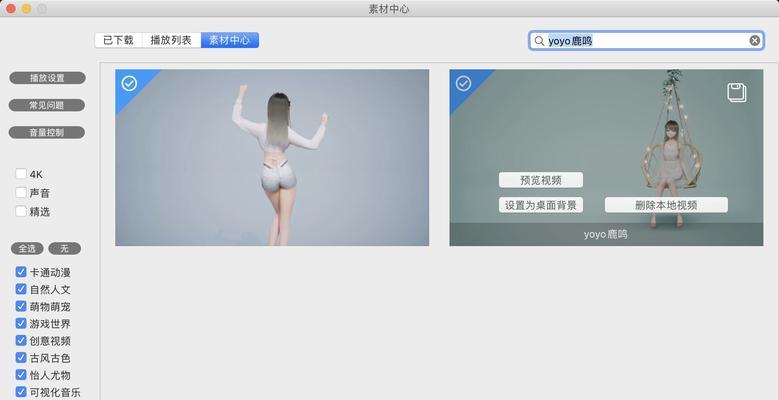Viewport: 779px width, 400px height.
Task: Click the magnifier search icon
Action: point(539,41)
